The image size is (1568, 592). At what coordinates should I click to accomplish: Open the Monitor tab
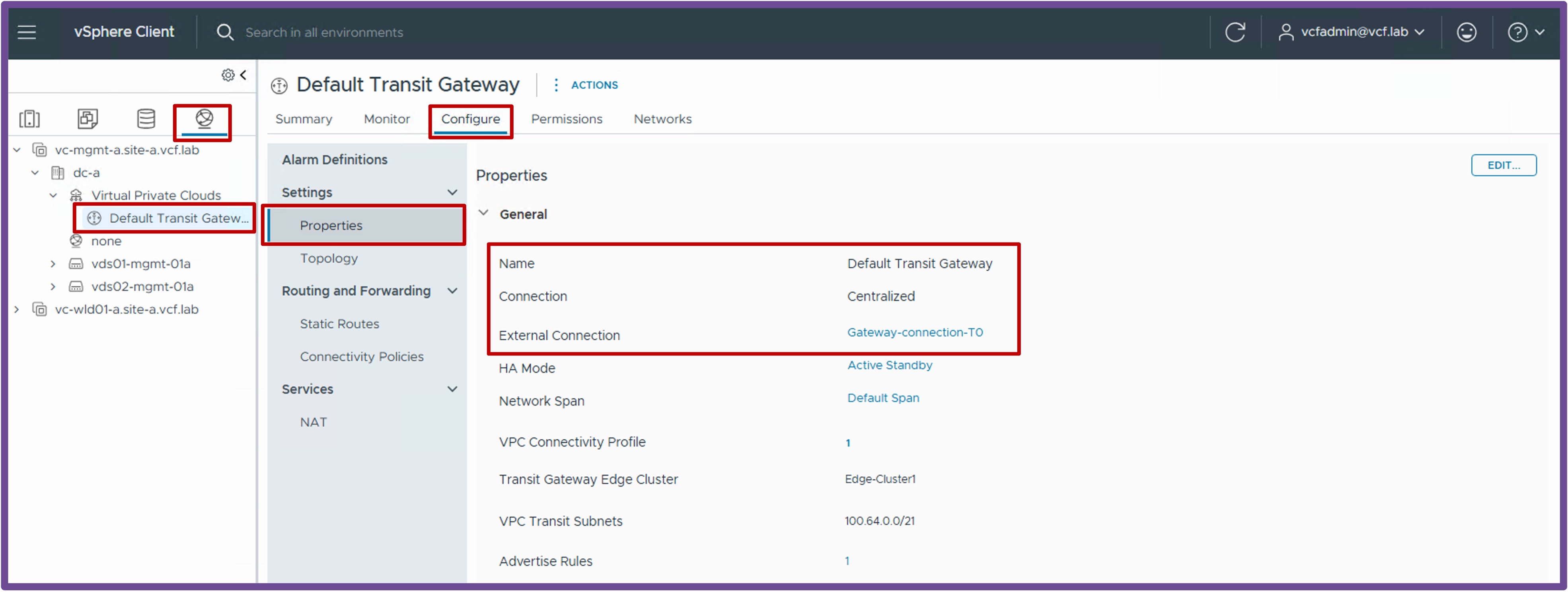[x=386, y=119]
